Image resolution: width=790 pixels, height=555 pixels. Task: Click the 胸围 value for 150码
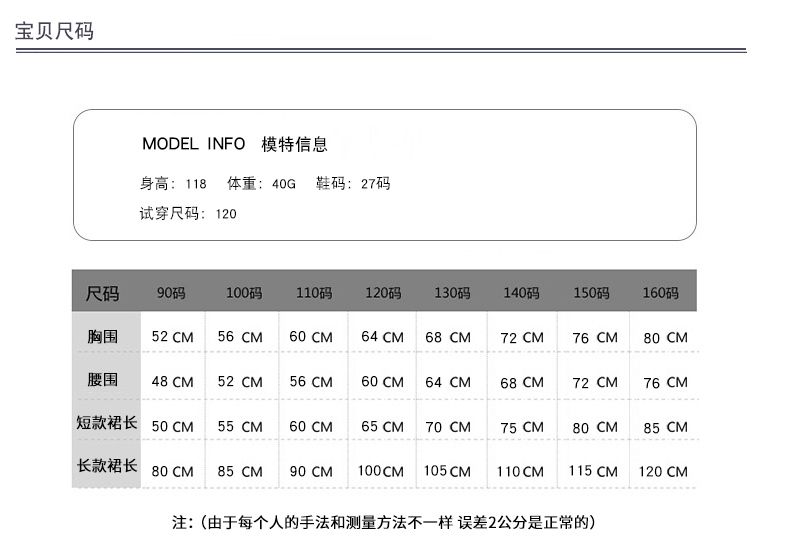click(x=595, y=337)
